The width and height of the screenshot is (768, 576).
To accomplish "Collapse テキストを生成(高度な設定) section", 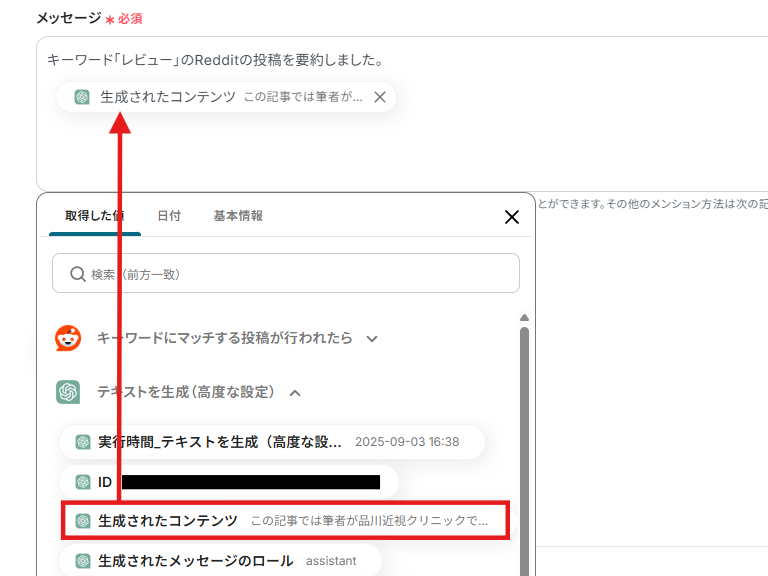I will pos(295,393).
